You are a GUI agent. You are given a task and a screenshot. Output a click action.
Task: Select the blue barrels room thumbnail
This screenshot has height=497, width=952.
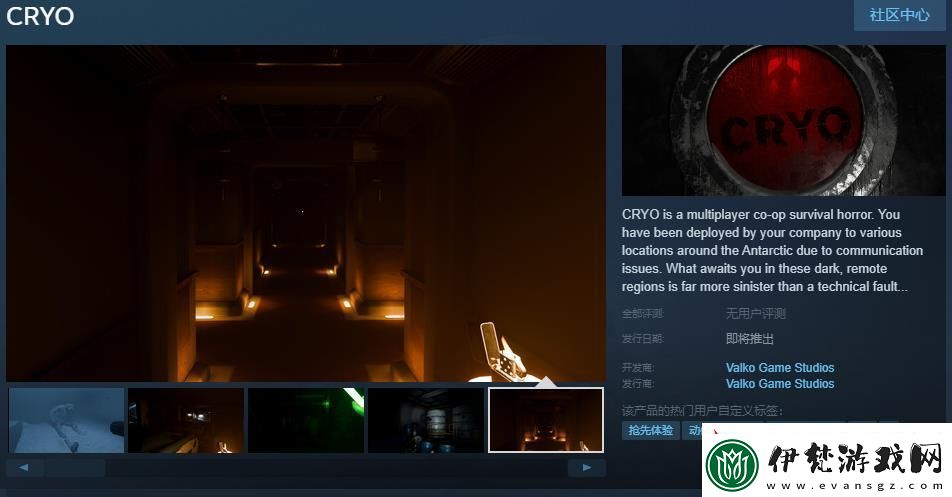tap(426, 421)
